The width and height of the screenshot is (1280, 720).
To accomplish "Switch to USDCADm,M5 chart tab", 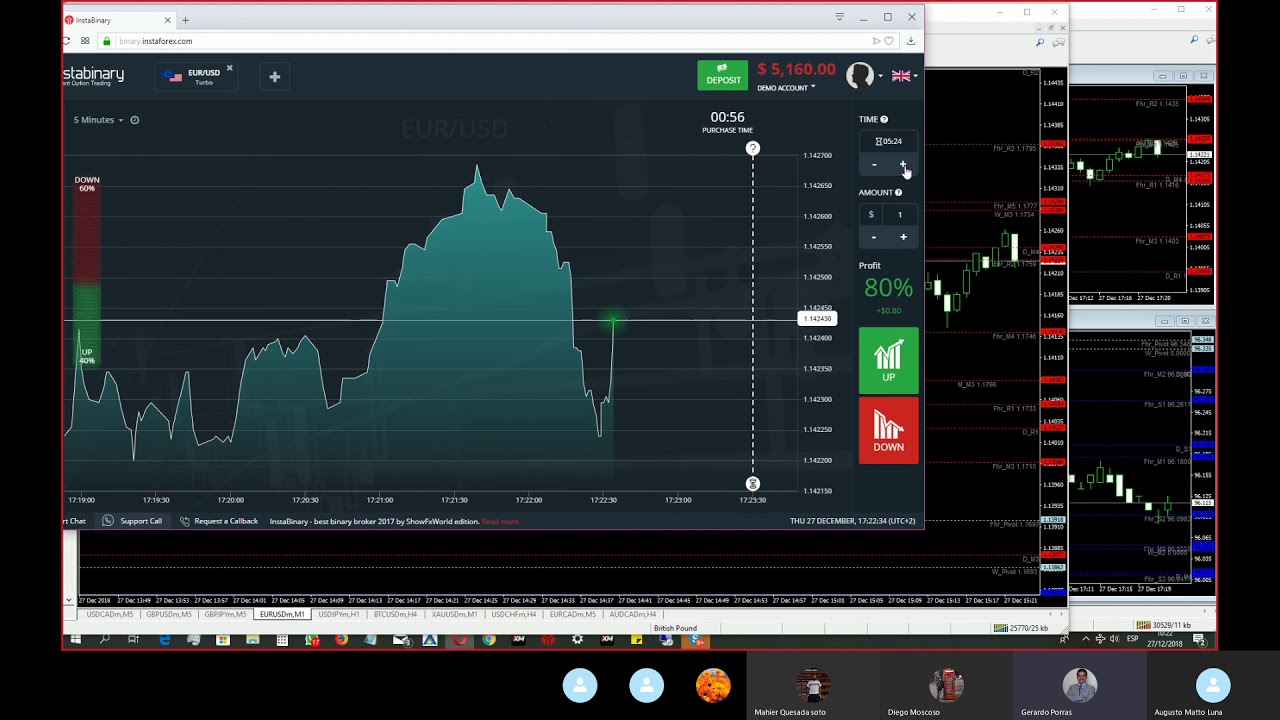I will [x=110, y=614].
